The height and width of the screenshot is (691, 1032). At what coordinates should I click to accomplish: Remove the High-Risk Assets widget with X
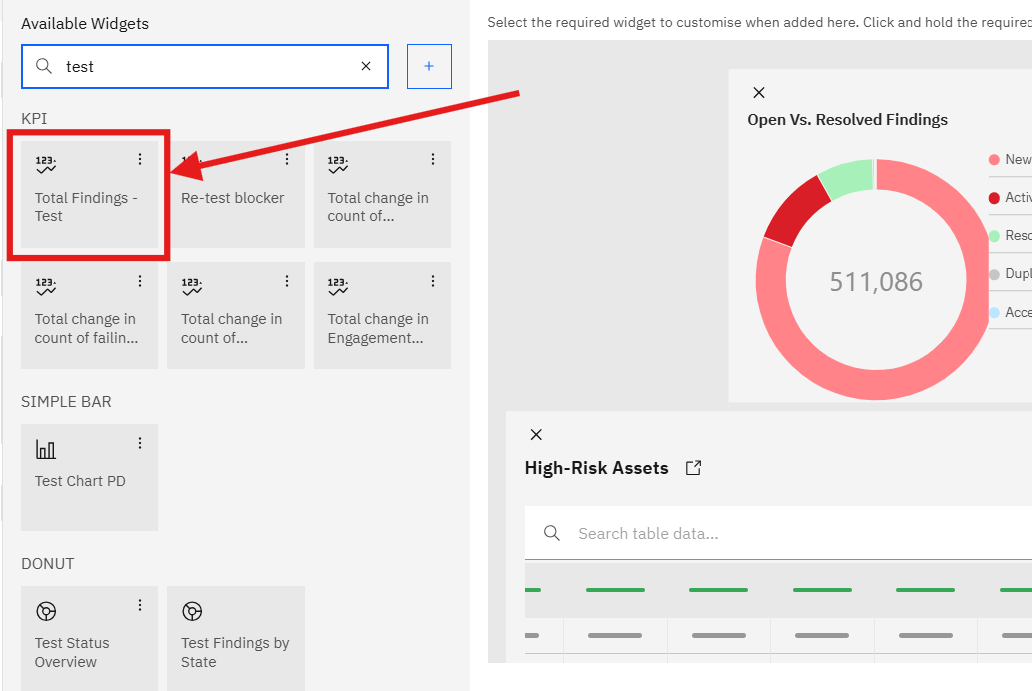(536, 434)
